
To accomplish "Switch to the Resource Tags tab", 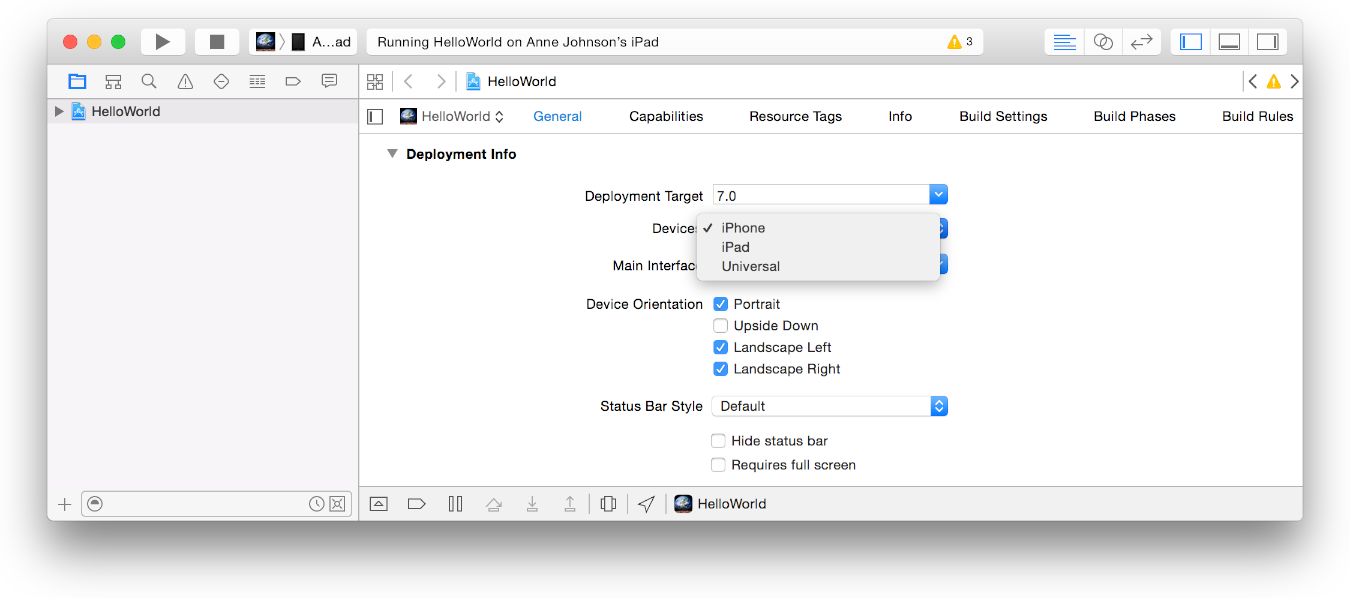I will point(795,116).
